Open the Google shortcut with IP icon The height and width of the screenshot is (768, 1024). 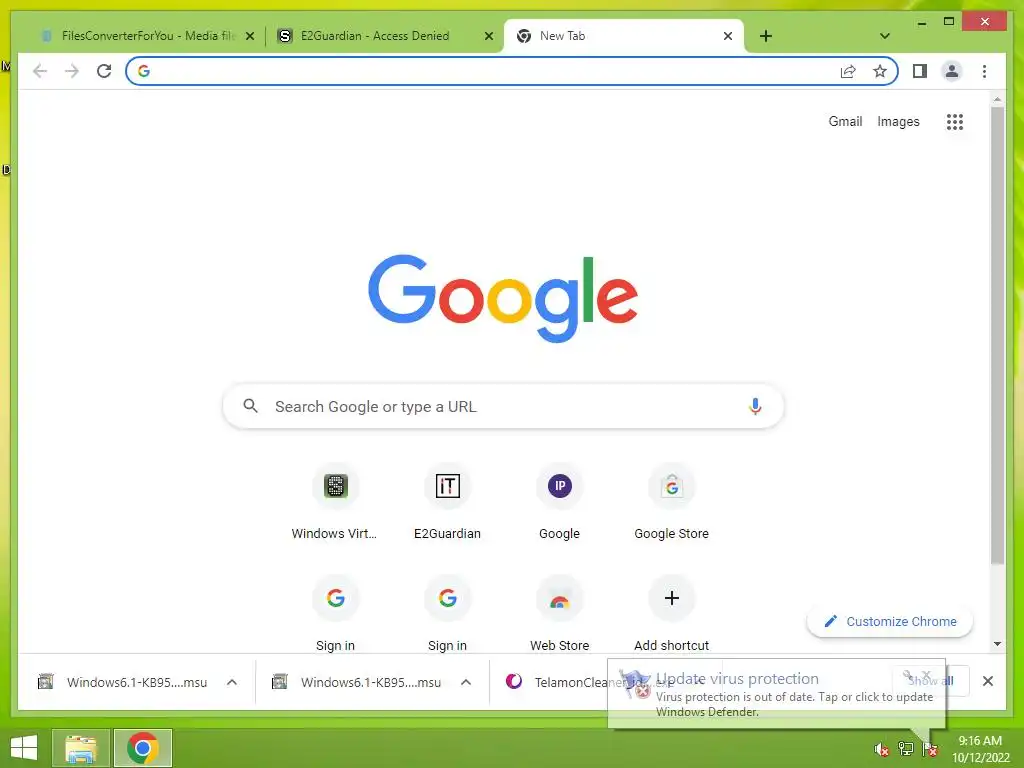click(560, 502)
